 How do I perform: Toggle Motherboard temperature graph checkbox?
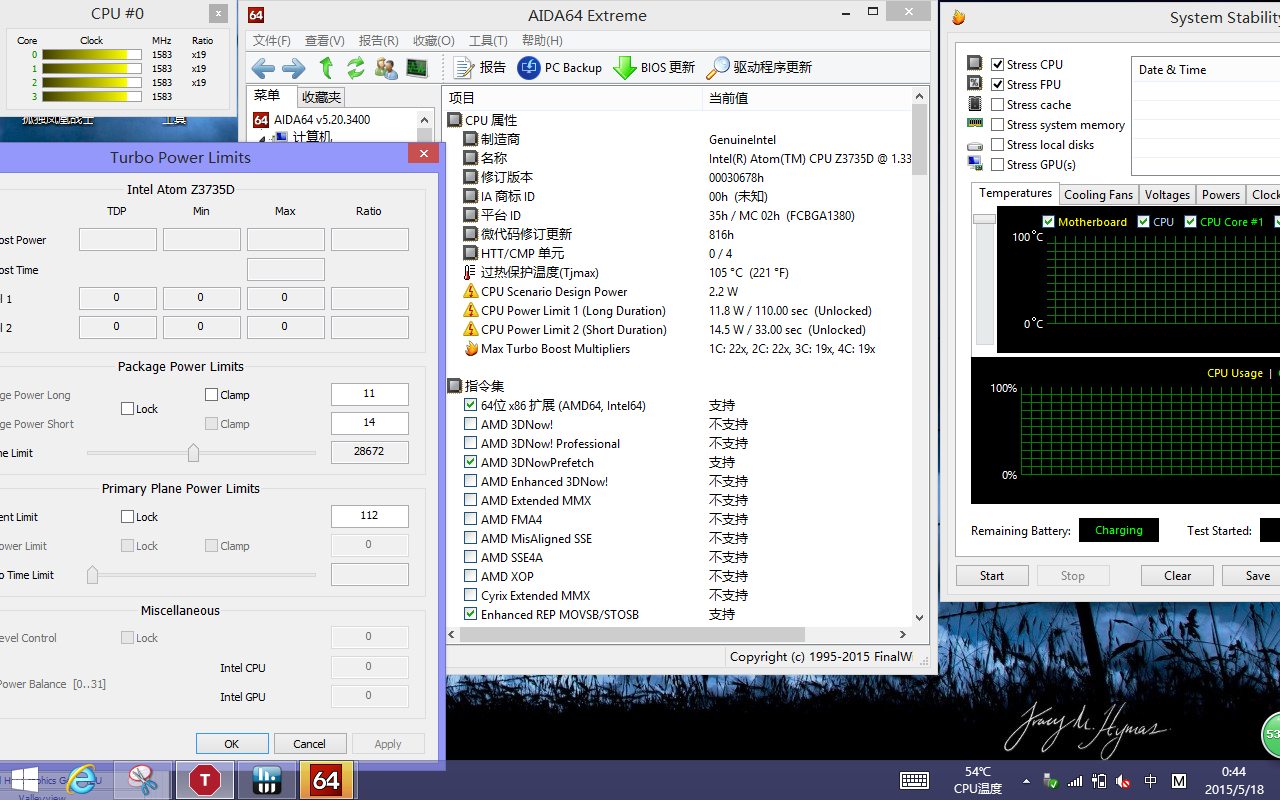(x=1048, y=222)
